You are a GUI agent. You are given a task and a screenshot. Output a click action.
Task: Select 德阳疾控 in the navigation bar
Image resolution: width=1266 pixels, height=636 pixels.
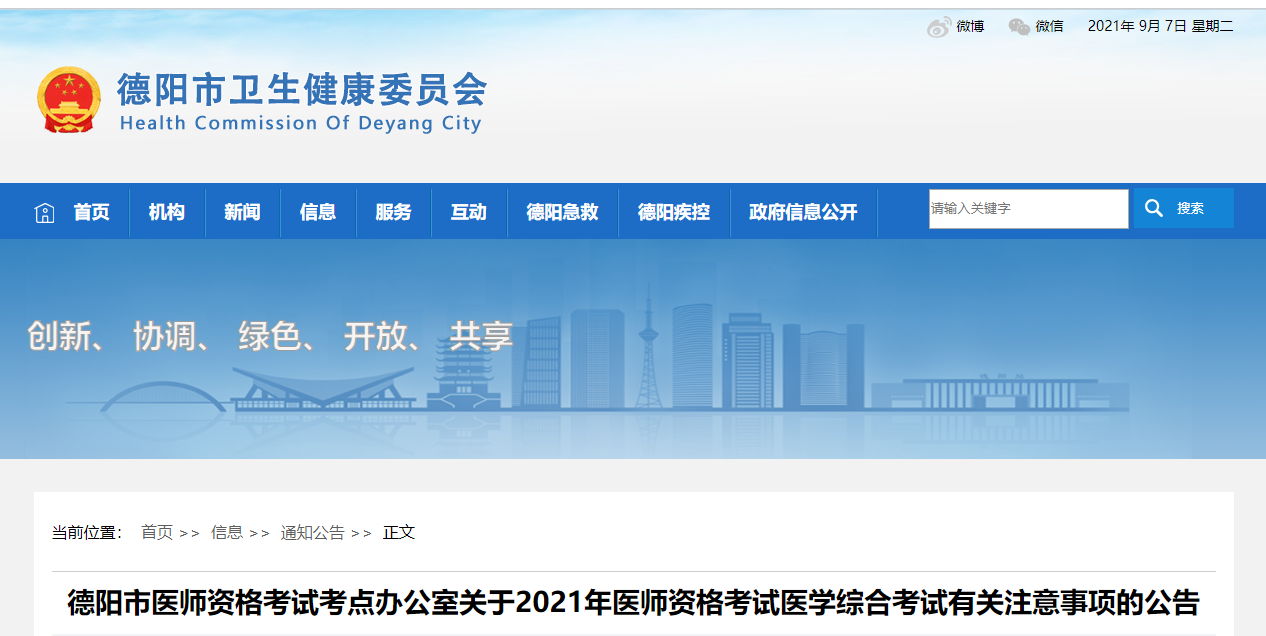pos(674,212)
